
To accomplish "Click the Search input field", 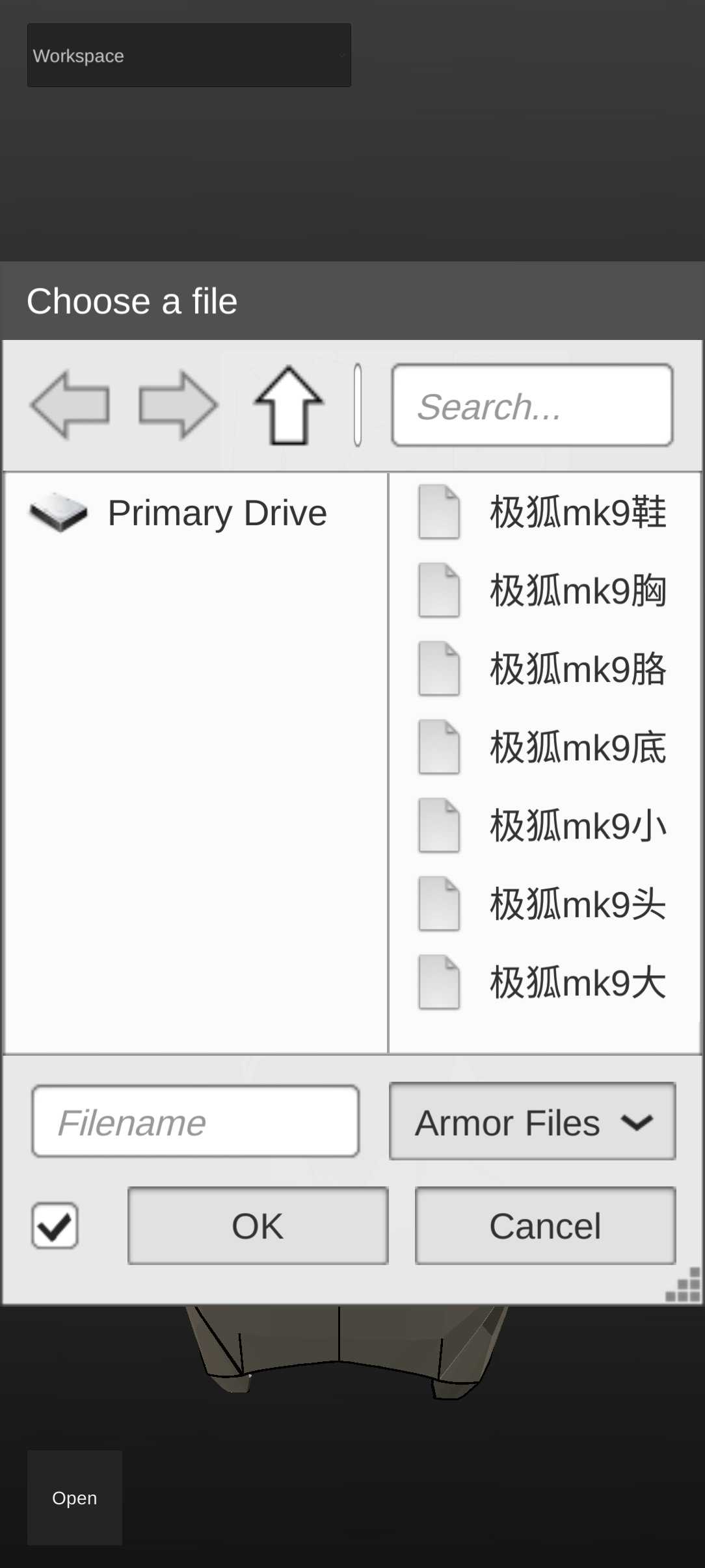I will pos(532,406).
